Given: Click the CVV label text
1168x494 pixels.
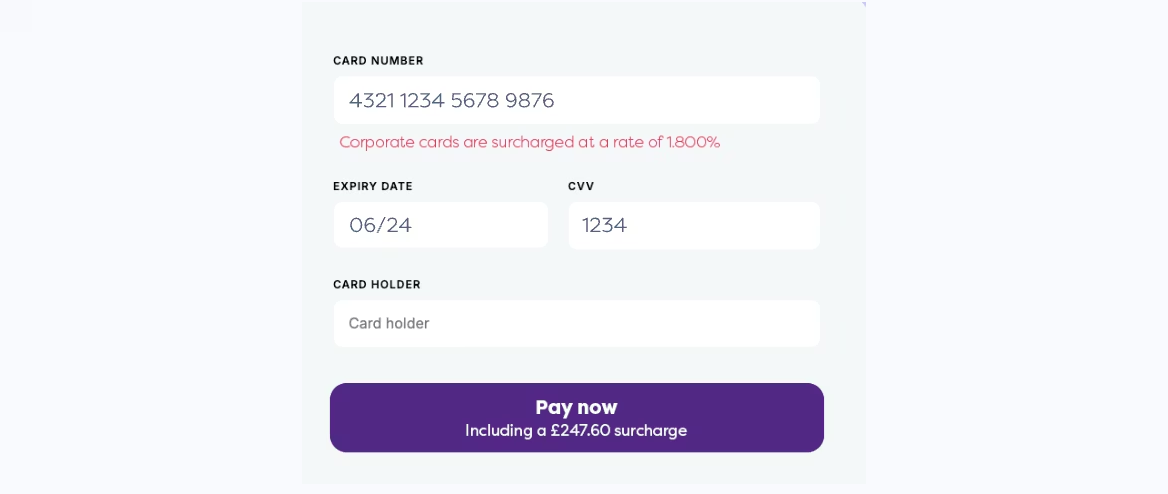Looking at the screenshot, I should pyautogui.click(x=581, y=186).
